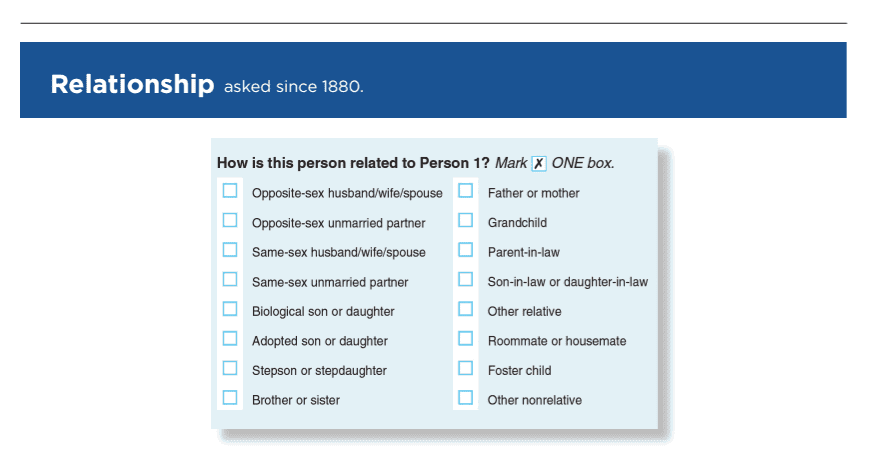Mark the Foster child checkbox
This screenshot has width=874, height=464.
tap(466, 368)
